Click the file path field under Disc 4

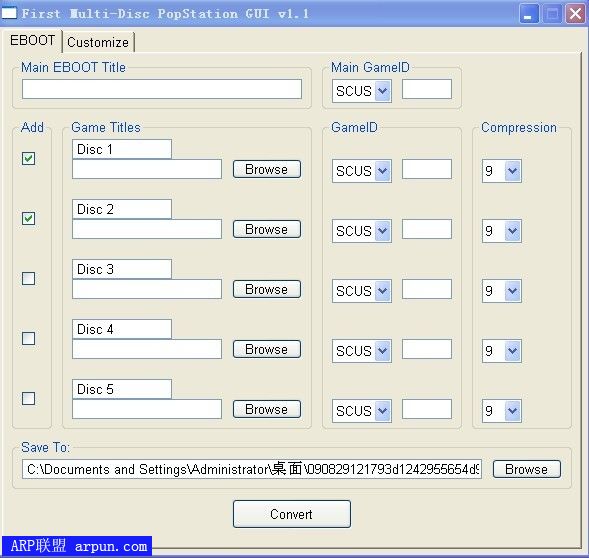coord(147,349)
